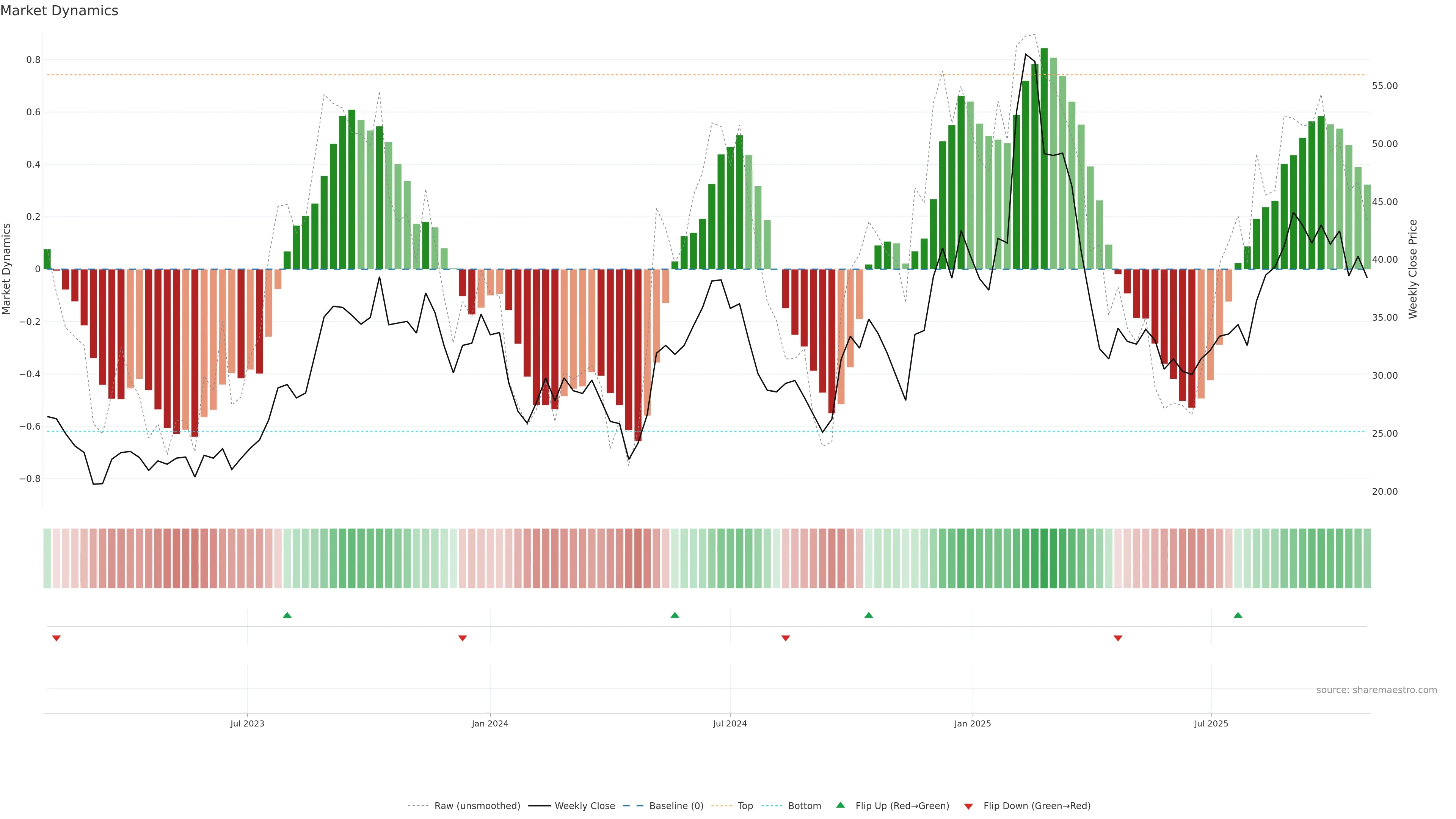
Task: Click the darkest green heat-strip cell early 2025
Action: [x=1044, y=558]
